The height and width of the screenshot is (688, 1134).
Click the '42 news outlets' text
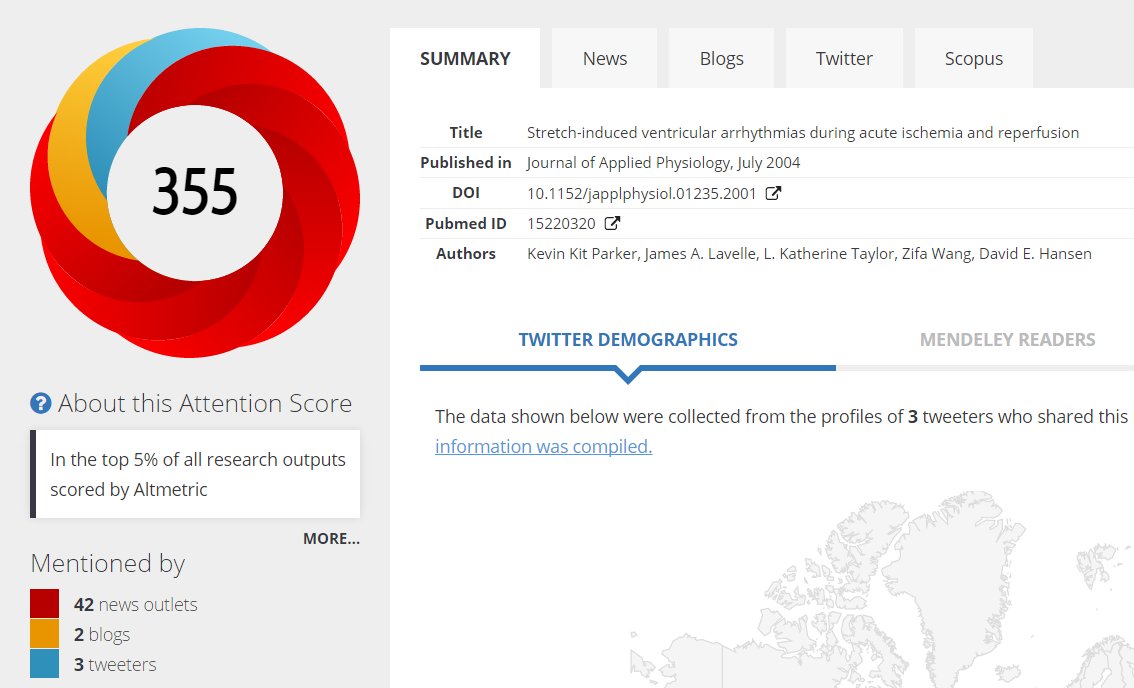(135, 605)
